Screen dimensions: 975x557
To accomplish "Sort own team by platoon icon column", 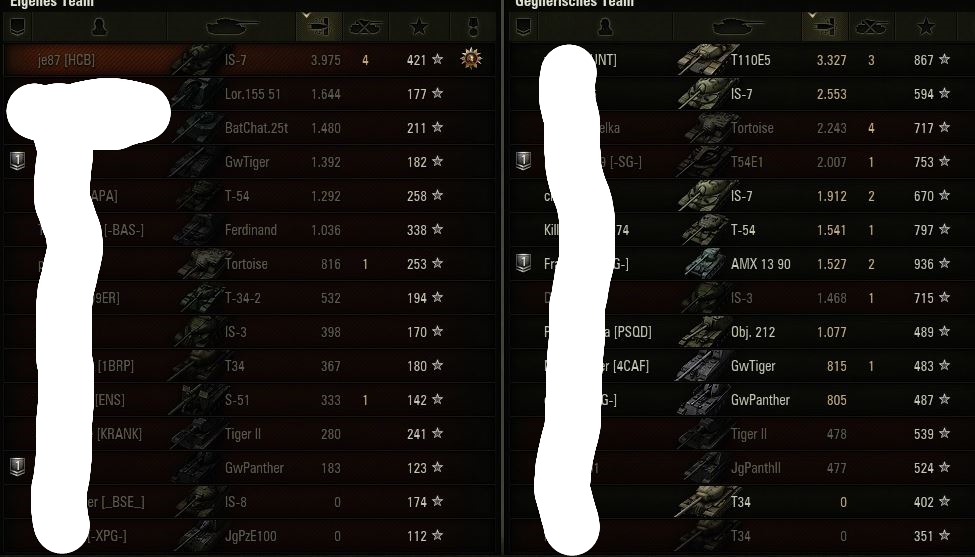I will (17, 27).
